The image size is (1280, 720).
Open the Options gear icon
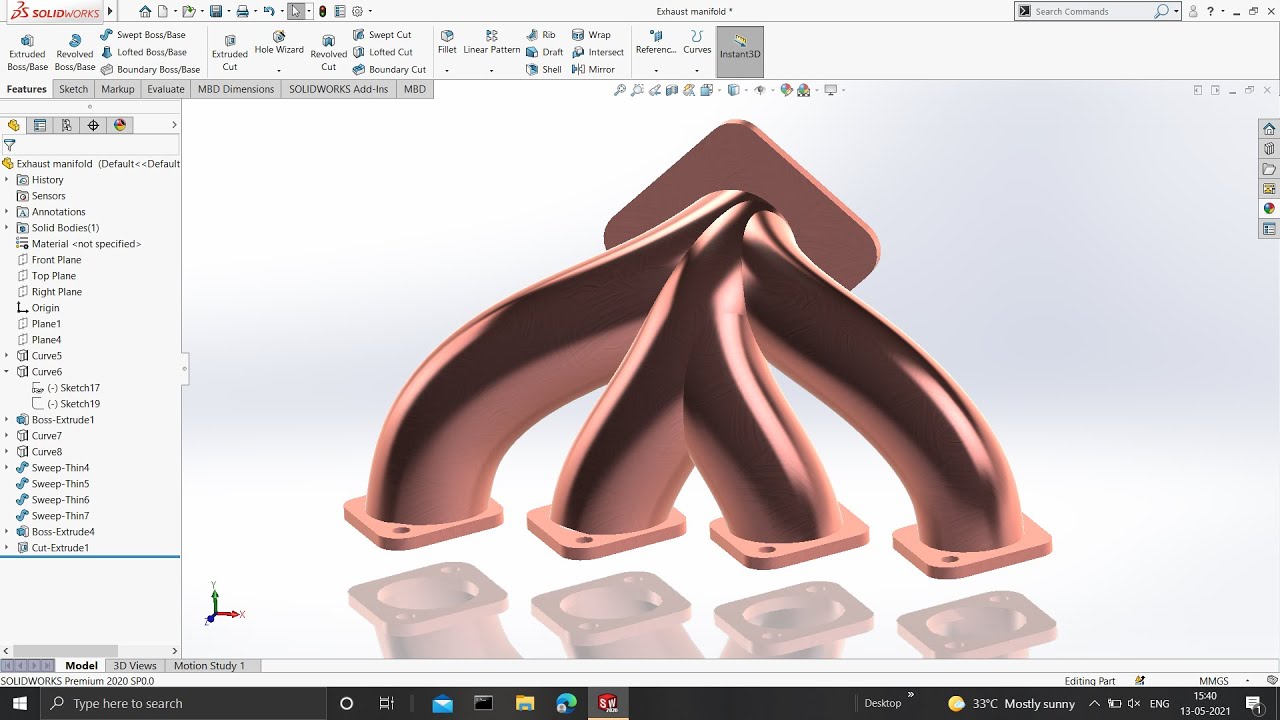coord(357,11)
